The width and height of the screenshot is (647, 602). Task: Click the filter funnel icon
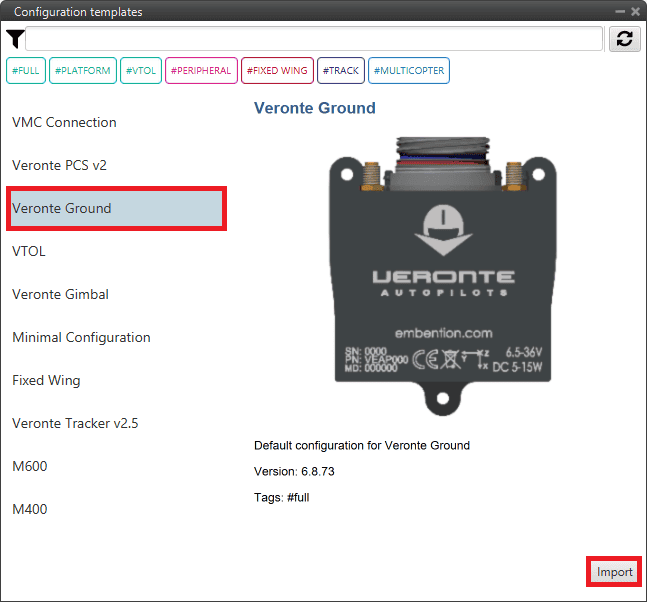pyautogui.click(x=14, y=39)
